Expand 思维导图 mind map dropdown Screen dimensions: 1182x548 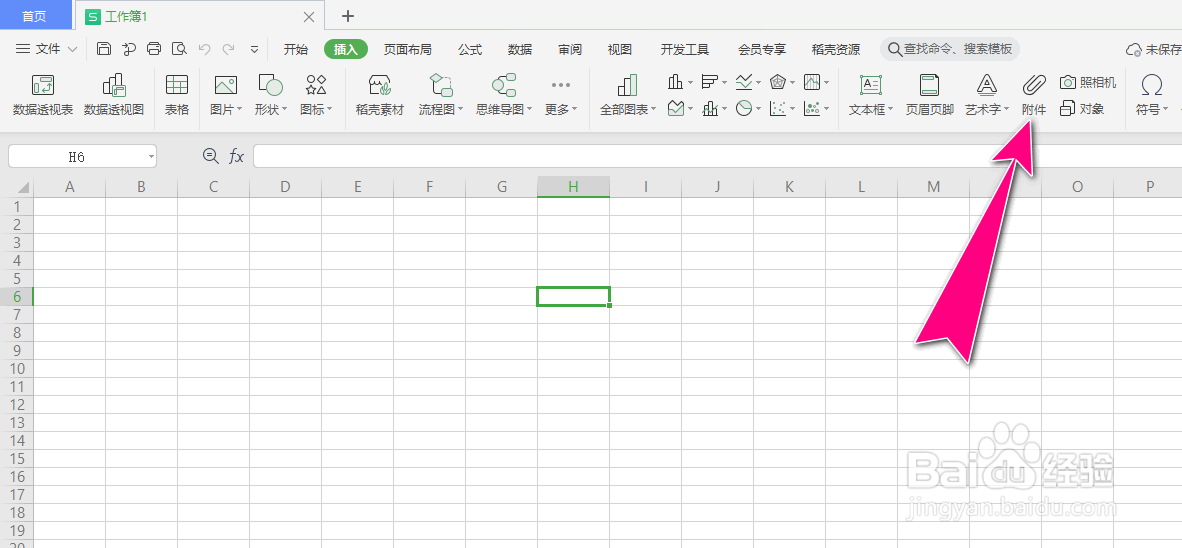point(529,109)
